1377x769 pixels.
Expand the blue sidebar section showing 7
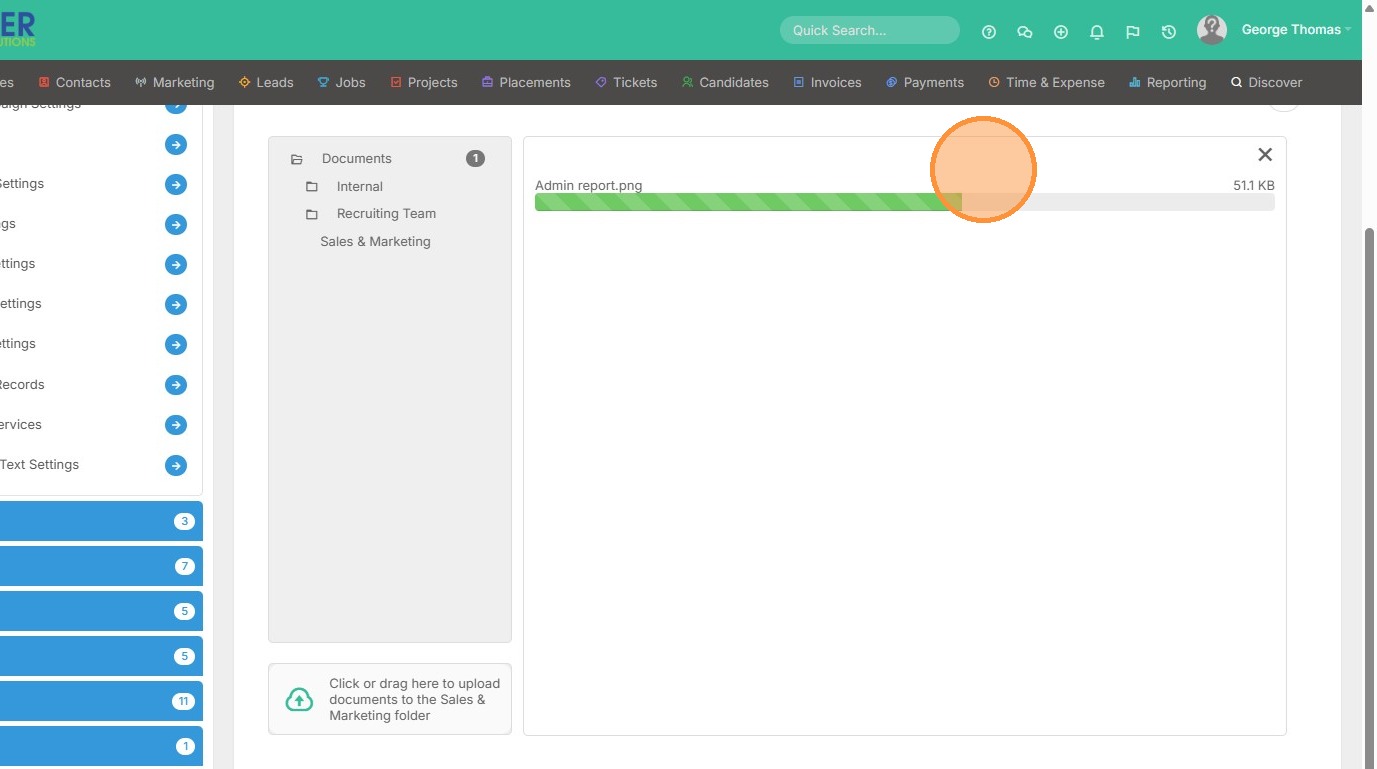(101, 566)
